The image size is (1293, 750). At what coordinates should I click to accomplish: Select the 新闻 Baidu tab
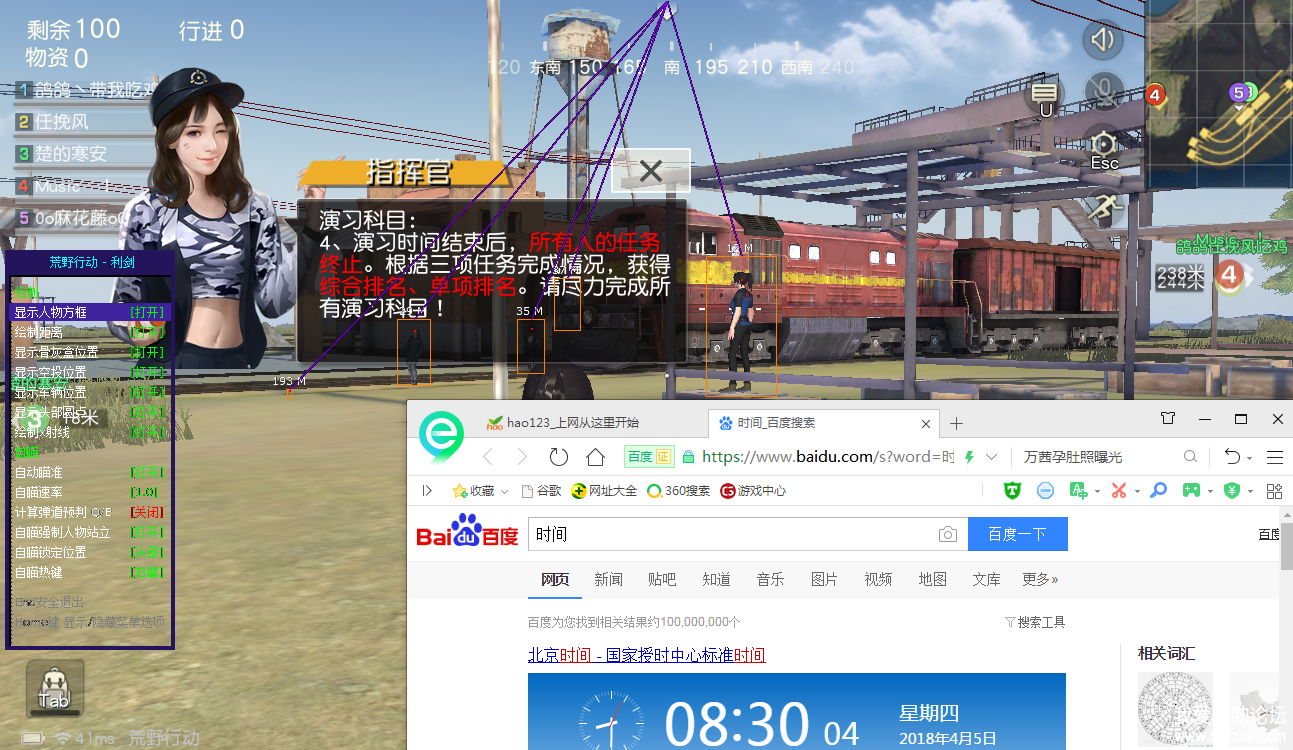[608, 579]
